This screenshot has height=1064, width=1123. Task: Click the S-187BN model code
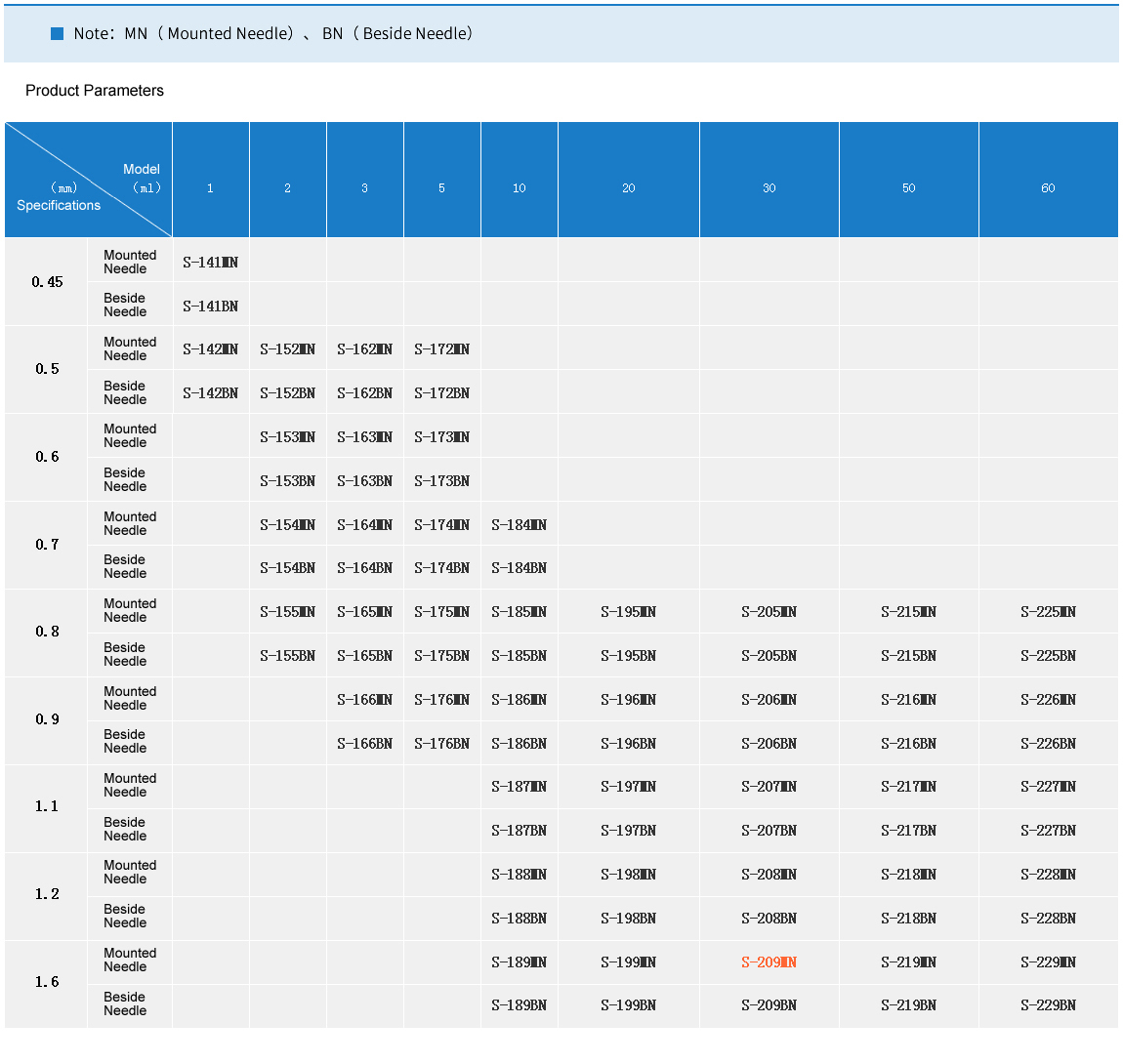(x=519, y=831)
